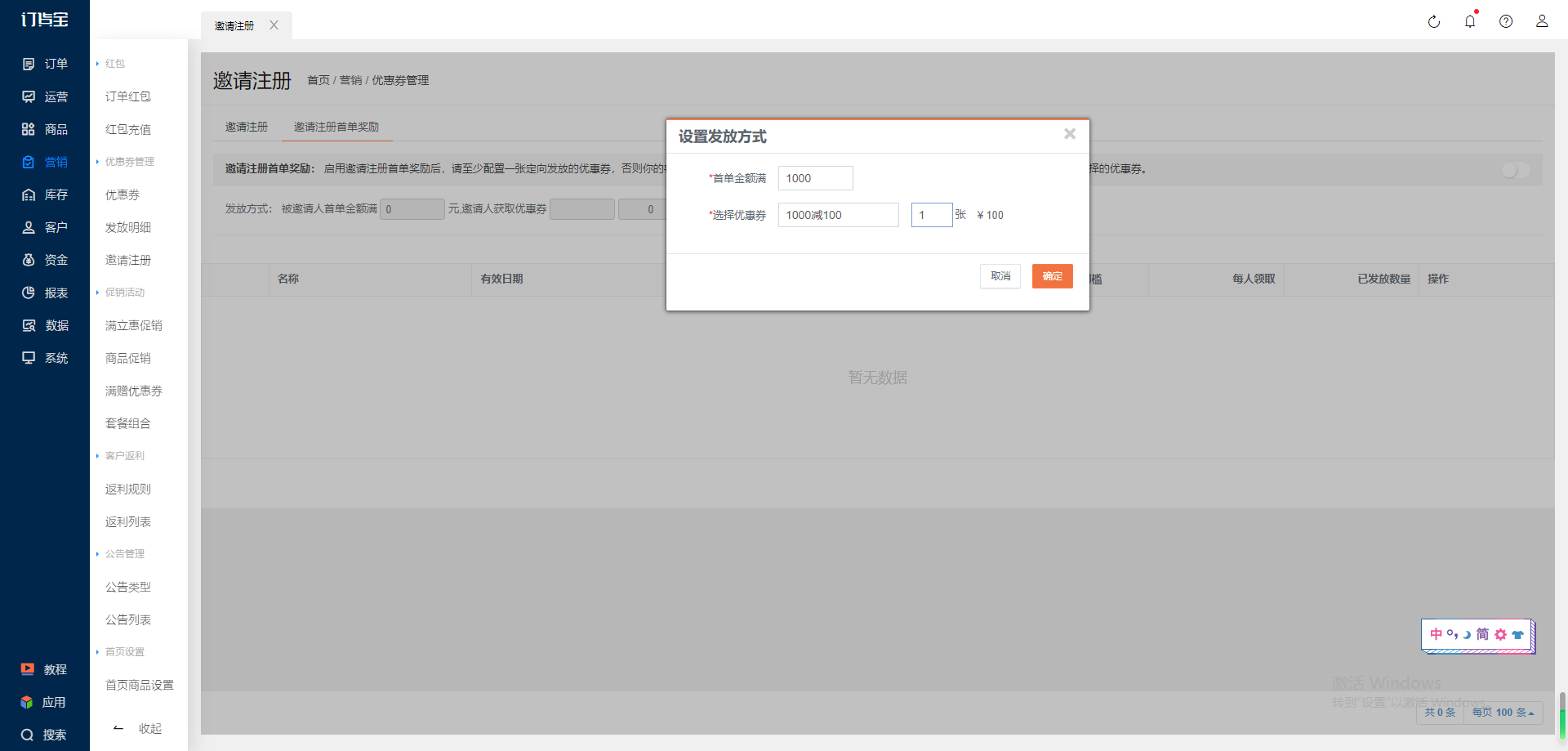1568x751 pixels.
Task: Open the 库存 inventory sidebar item
Action: point(45,194)
